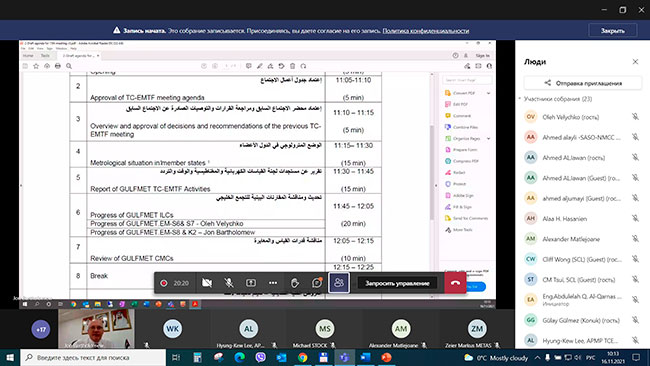The height and width of the screenshot is (366, 650).
Task: Open Google Chrome from the taskbar
Action: 302,357
